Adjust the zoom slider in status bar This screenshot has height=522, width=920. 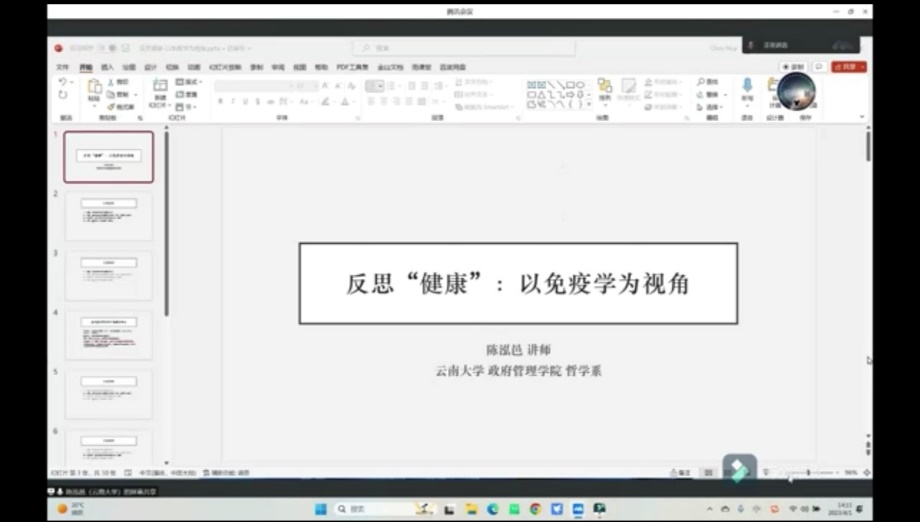click(x=808, y=472)
